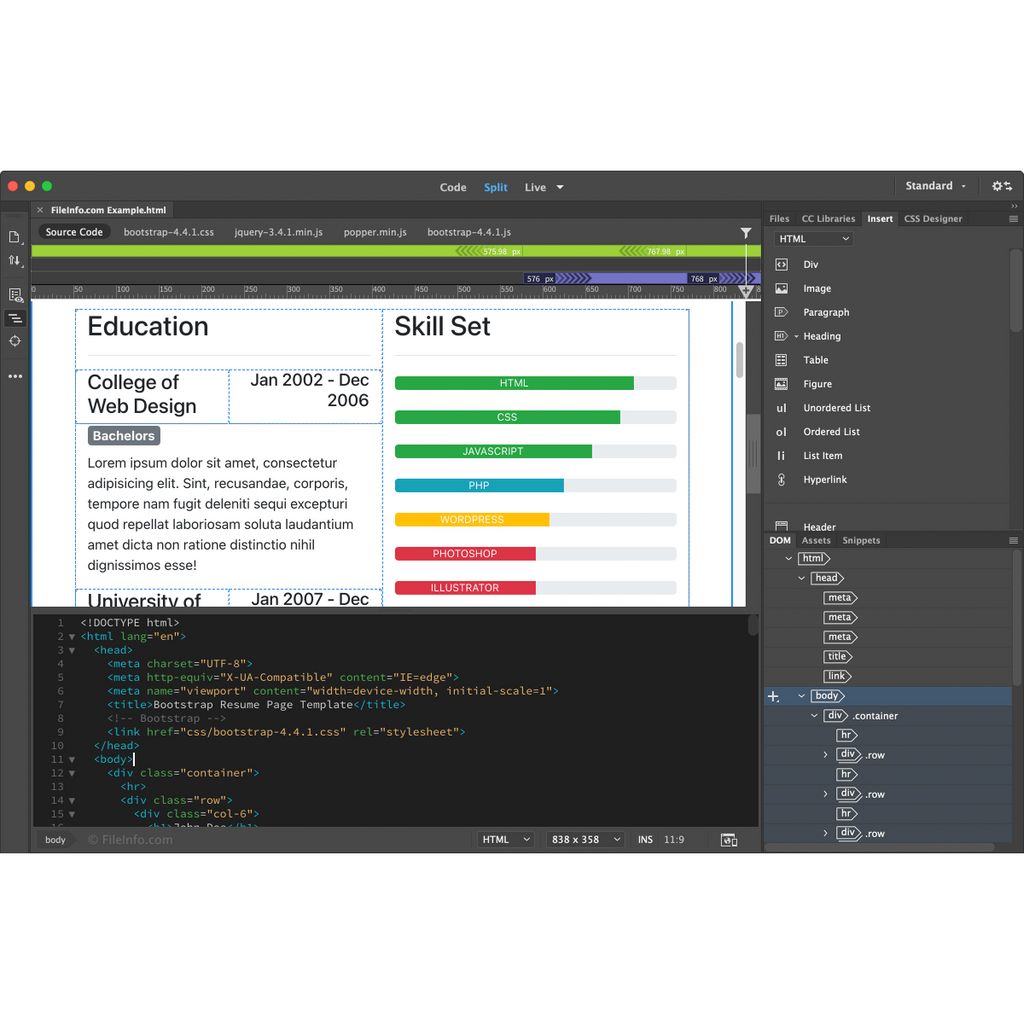Click the Open Documents icon in left toolbar

(x=15, y=237)
